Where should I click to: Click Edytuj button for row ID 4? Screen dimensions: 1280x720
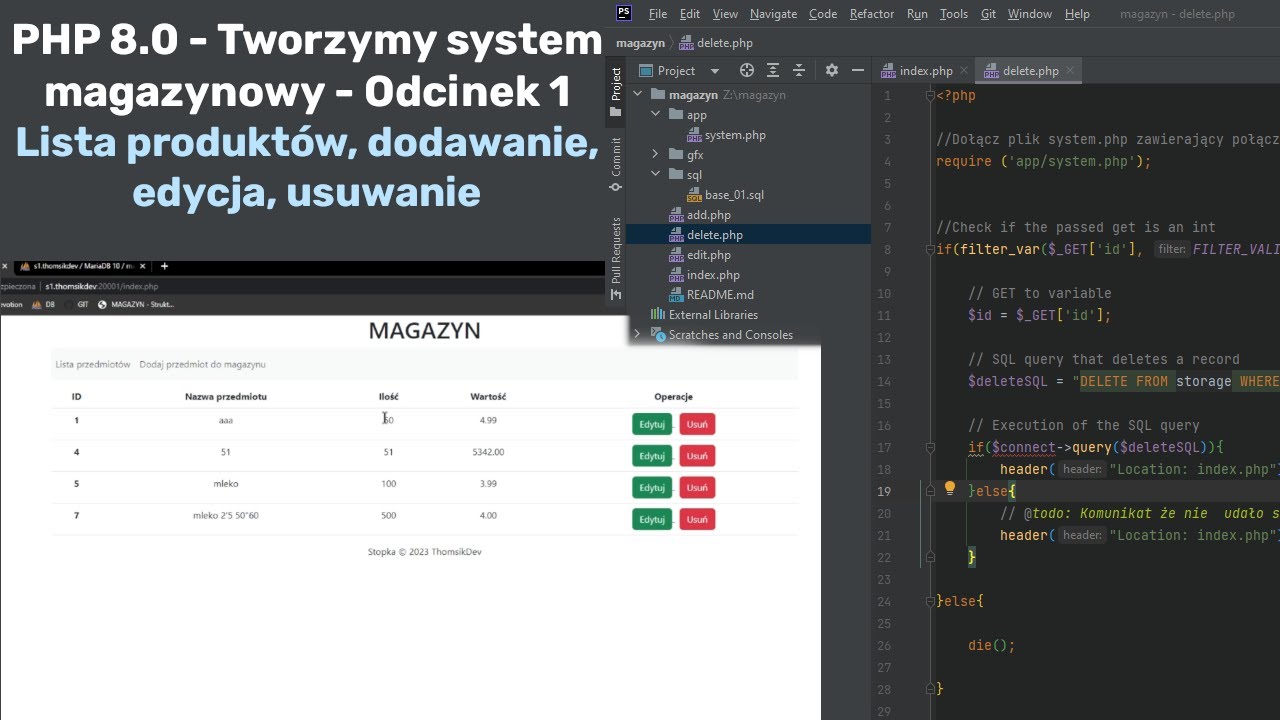[652, 455]
